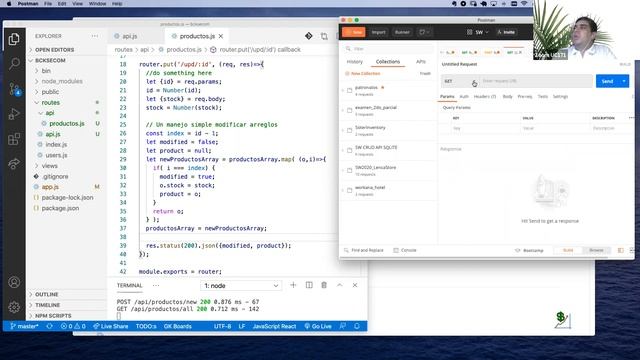
Task: Expand the NPM SCRIPTS section
Action: (x=53, y=316)
